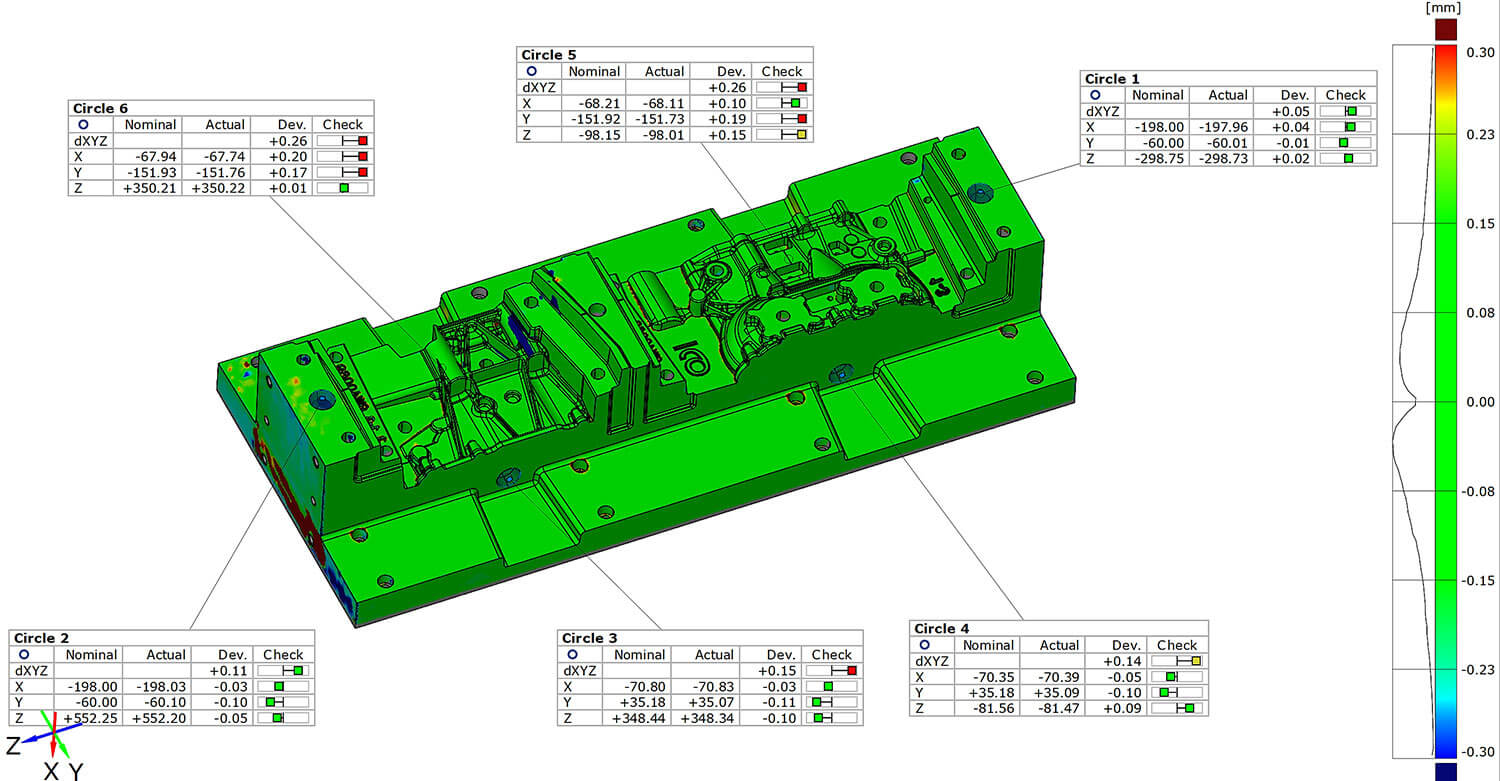Click the dark blue bottom swatch of legend
The width and height of the screenshot is (1500, 781).
click(x=1446, y=770)
